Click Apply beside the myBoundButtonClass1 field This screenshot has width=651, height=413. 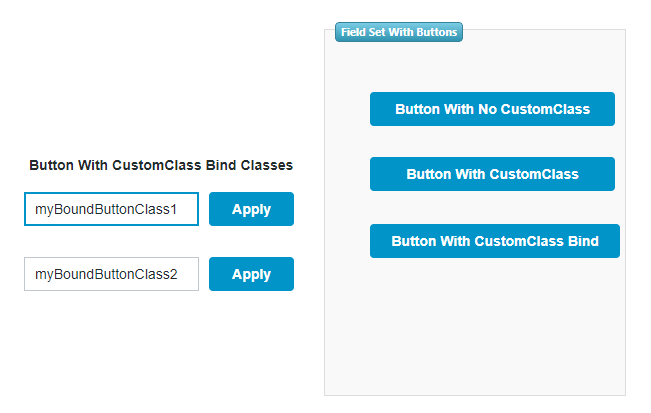coord(251,209)
